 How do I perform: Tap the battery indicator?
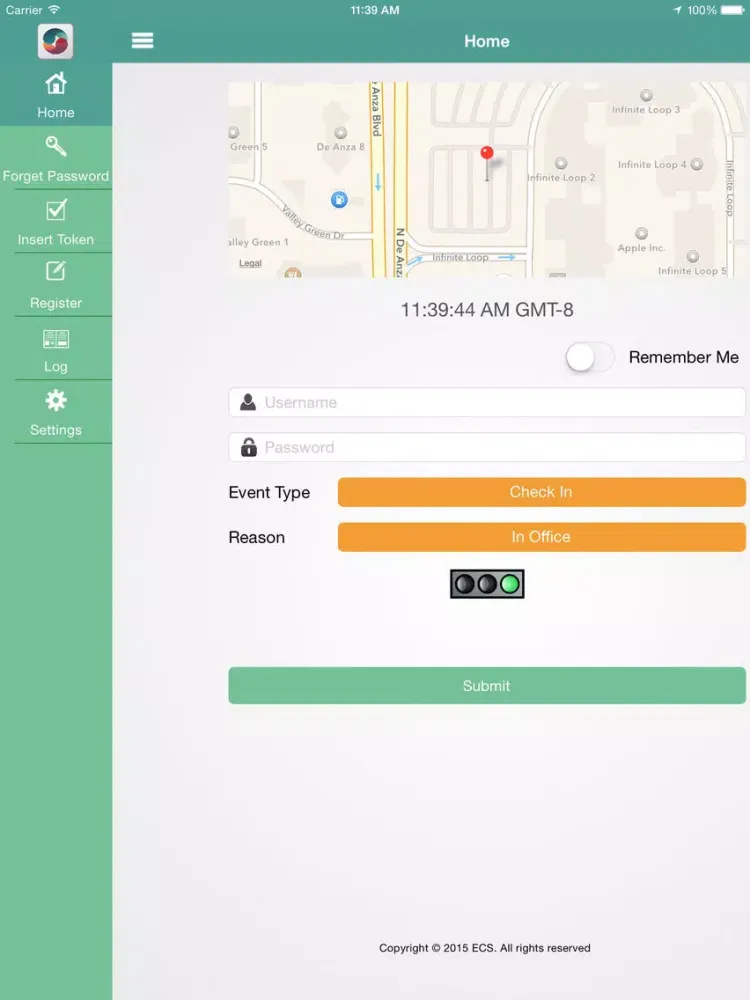coord(732,10)
